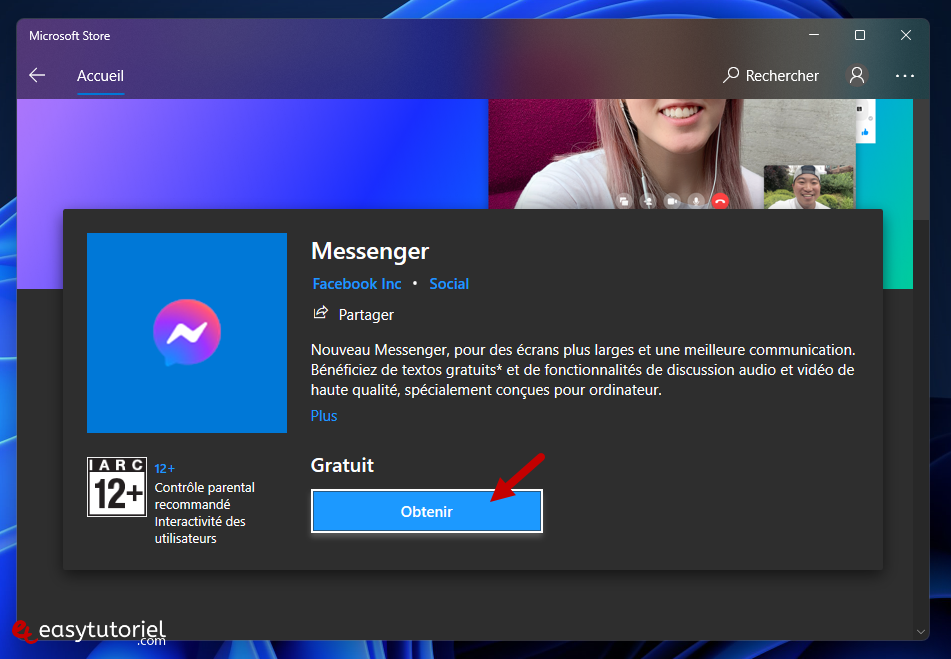The width and height of the screenshot is (951, 659).
Task: Click the Partager share icon
Action: point(320,313)
